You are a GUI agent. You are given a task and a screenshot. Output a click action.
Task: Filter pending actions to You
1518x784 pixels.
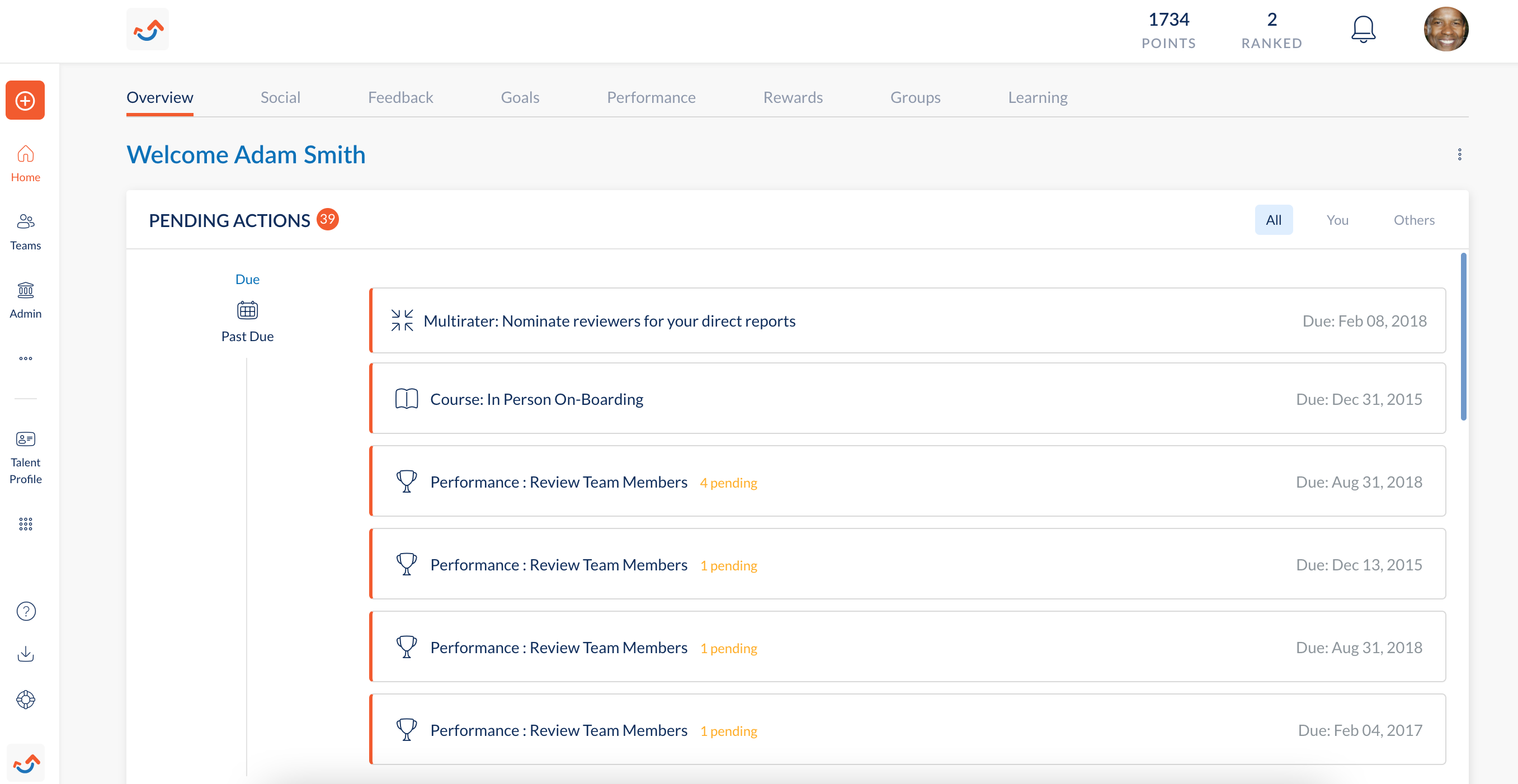pyautogui.click(x=1337, y=220)
